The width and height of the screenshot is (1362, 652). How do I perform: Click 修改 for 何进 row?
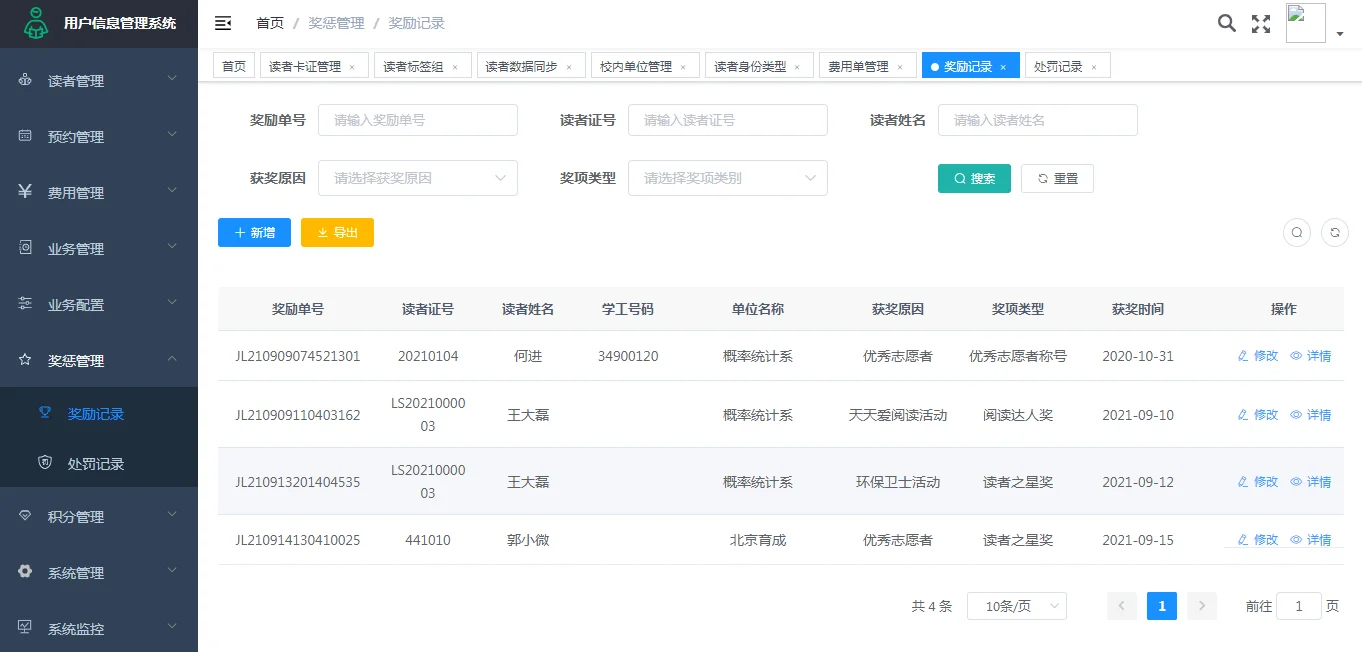(x=1258, y=356)
